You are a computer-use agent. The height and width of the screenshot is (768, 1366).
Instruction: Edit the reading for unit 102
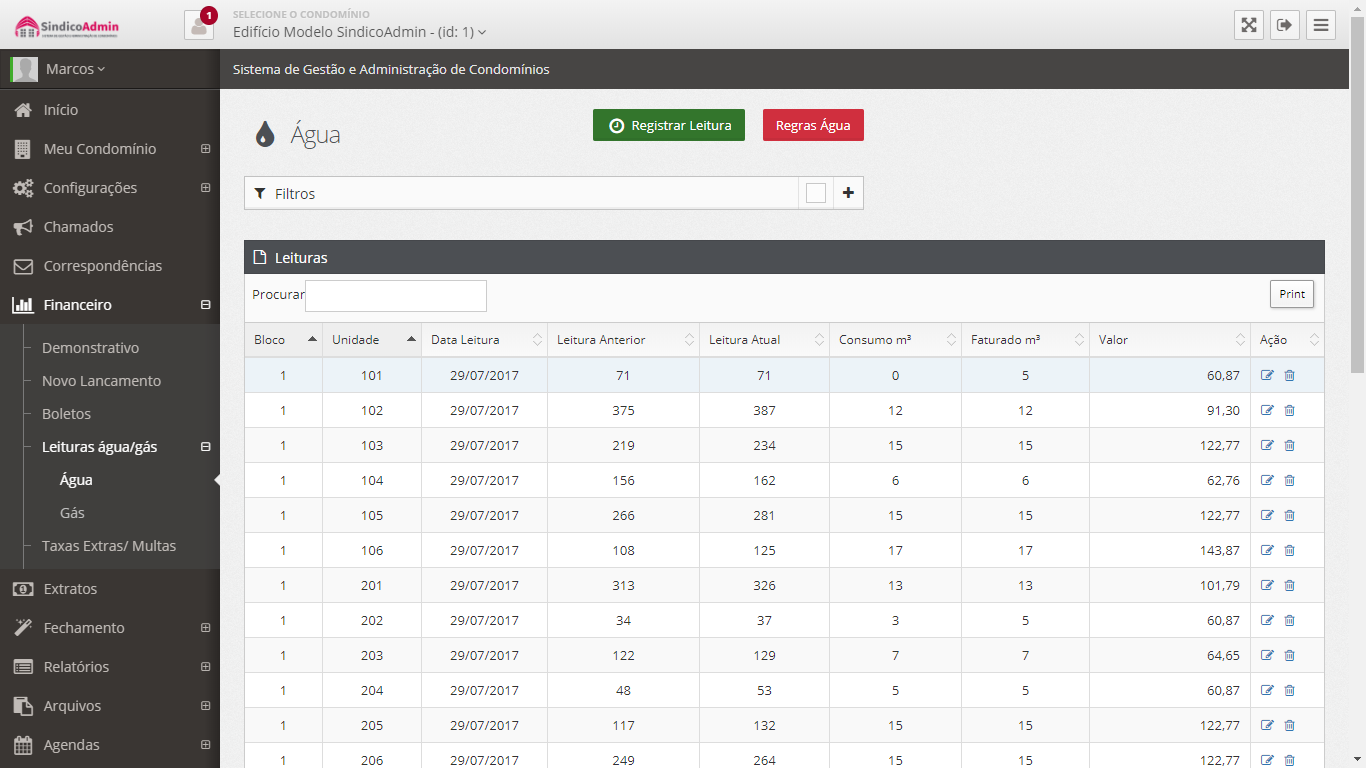pos(1267,410)
